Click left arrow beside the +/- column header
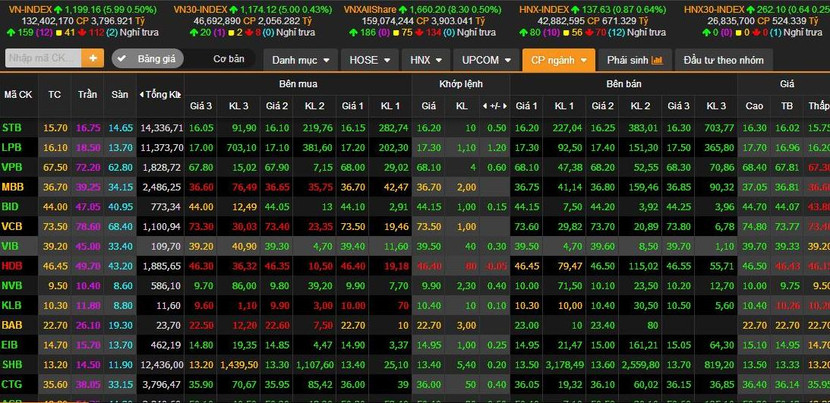 pos(484,105)
